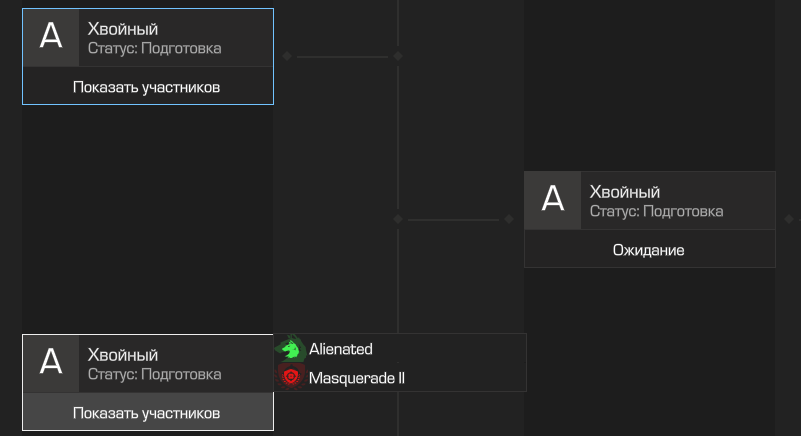
Task: Click the A avatar in the white-outlined Хвойный card
Action: [51, 363]
